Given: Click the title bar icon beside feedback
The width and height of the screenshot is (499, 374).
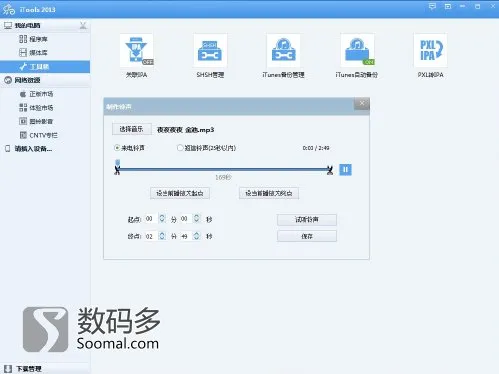Looking at the screenshot, I should 448,6.
